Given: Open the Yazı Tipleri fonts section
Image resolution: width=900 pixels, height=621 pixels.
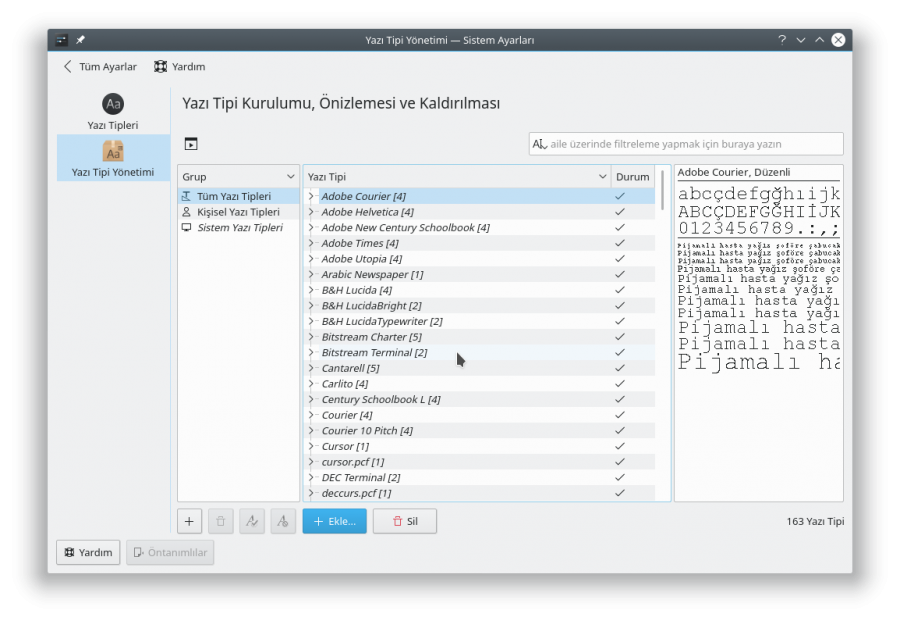Looking at the screenshot, I should point(113,111).
